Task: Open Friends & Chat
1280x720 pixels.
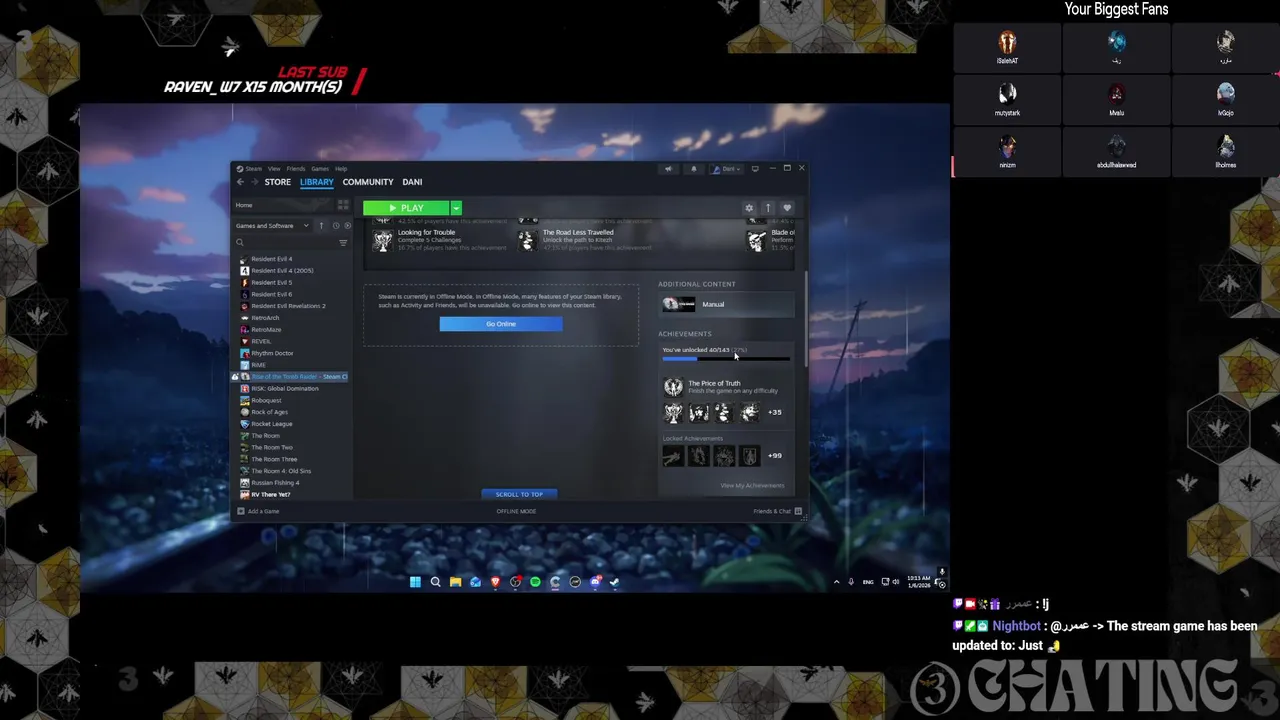Action: 777,511
